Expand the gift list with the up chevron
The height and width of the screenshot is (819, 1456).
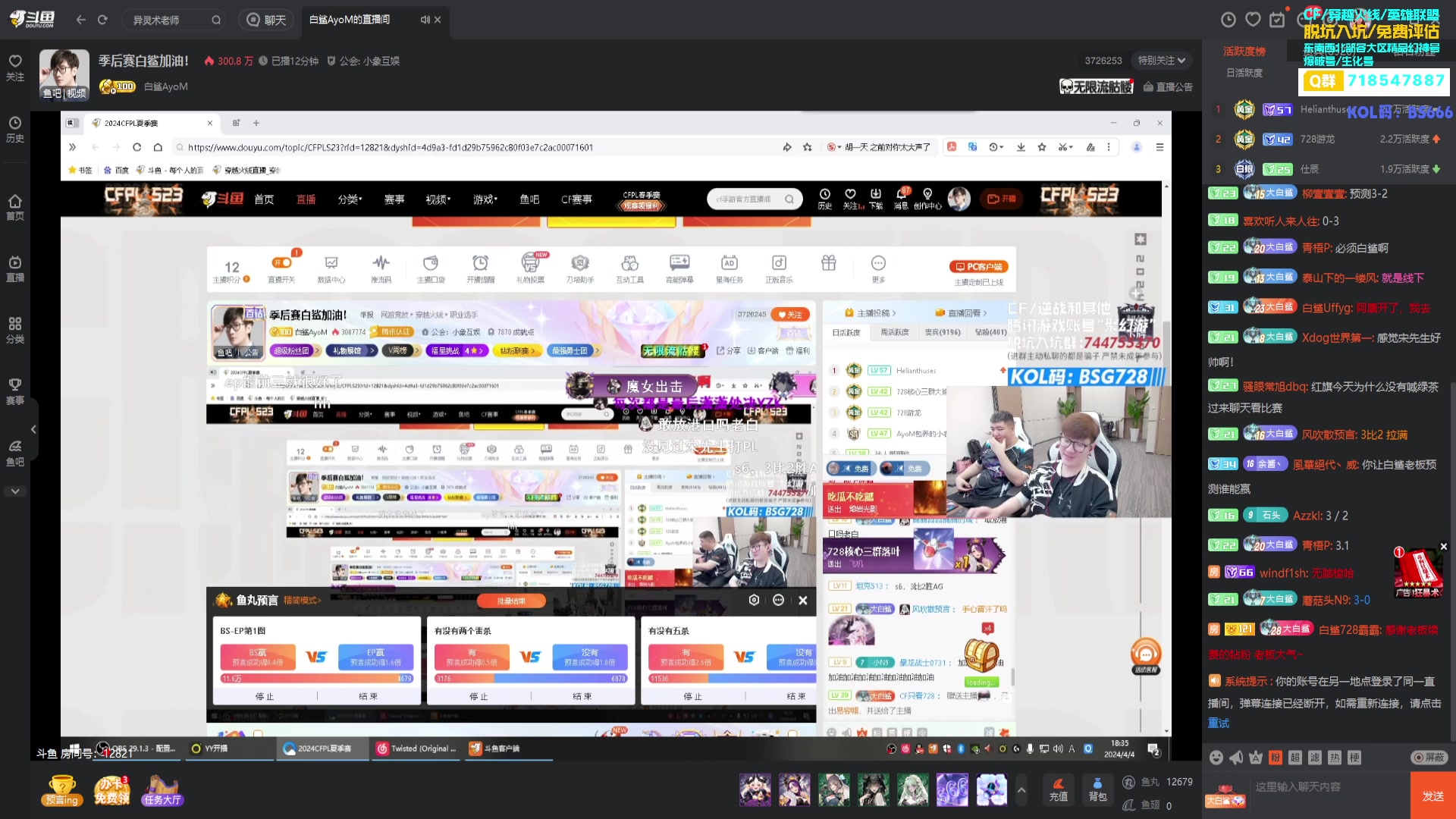(1021, 789)
